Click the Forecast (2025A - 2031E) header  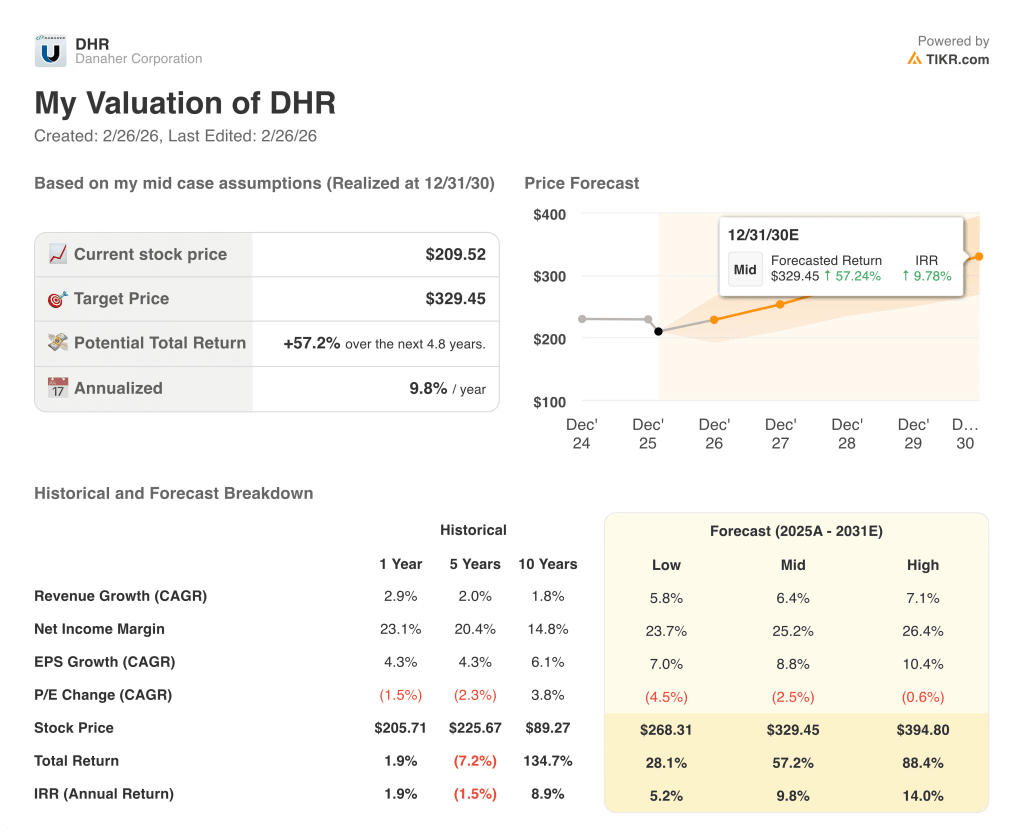tap(793, 531)
